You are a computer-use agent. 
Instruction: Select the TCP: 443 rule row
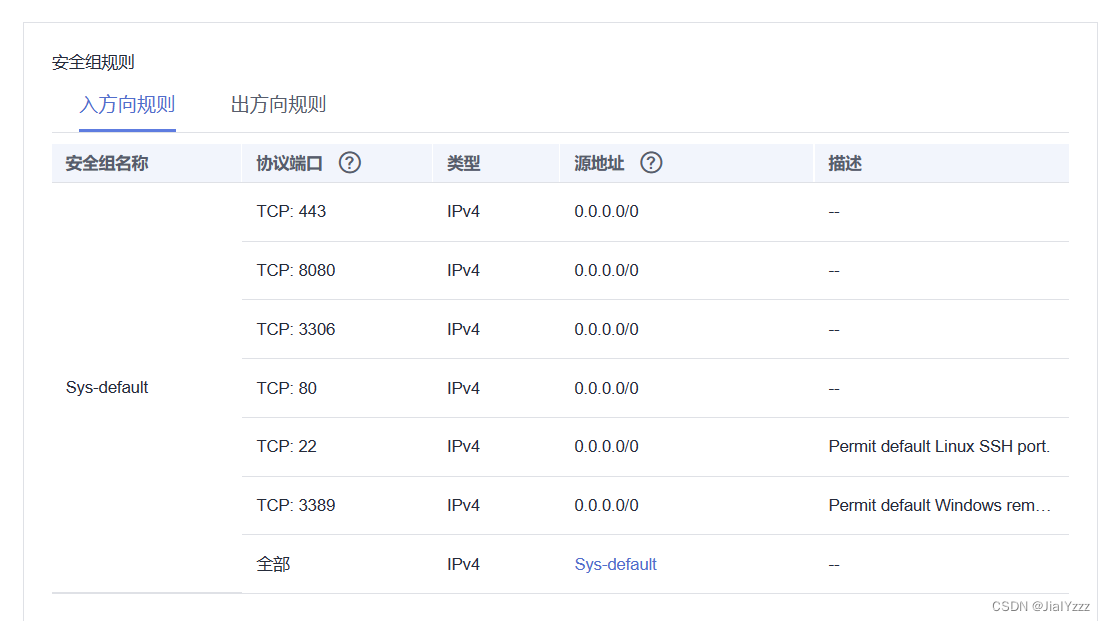tap(655, 211)
